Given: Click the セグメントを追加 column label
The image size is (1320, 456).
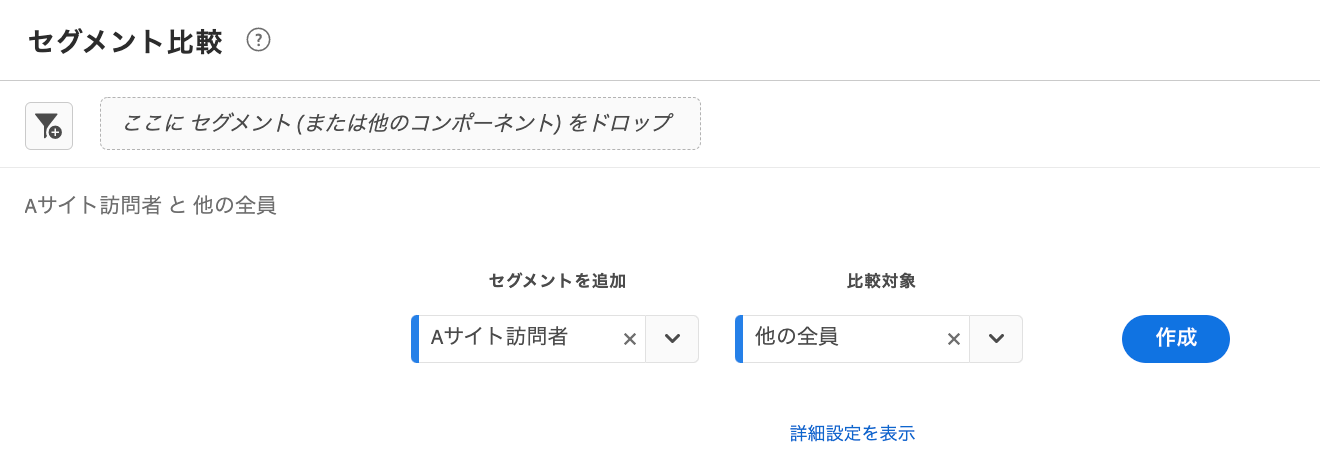Looking at the screenshot, I should pos(557,281).
